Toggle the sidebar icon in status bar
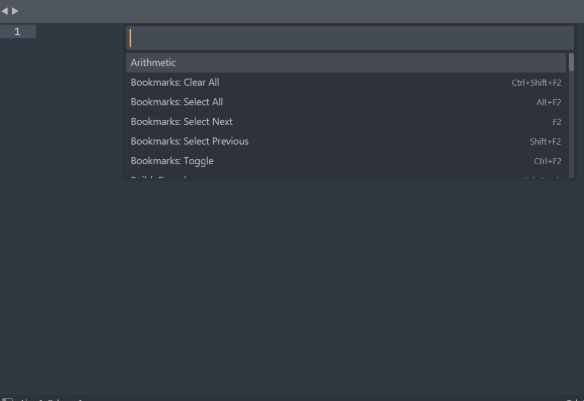 click(7, 399)
